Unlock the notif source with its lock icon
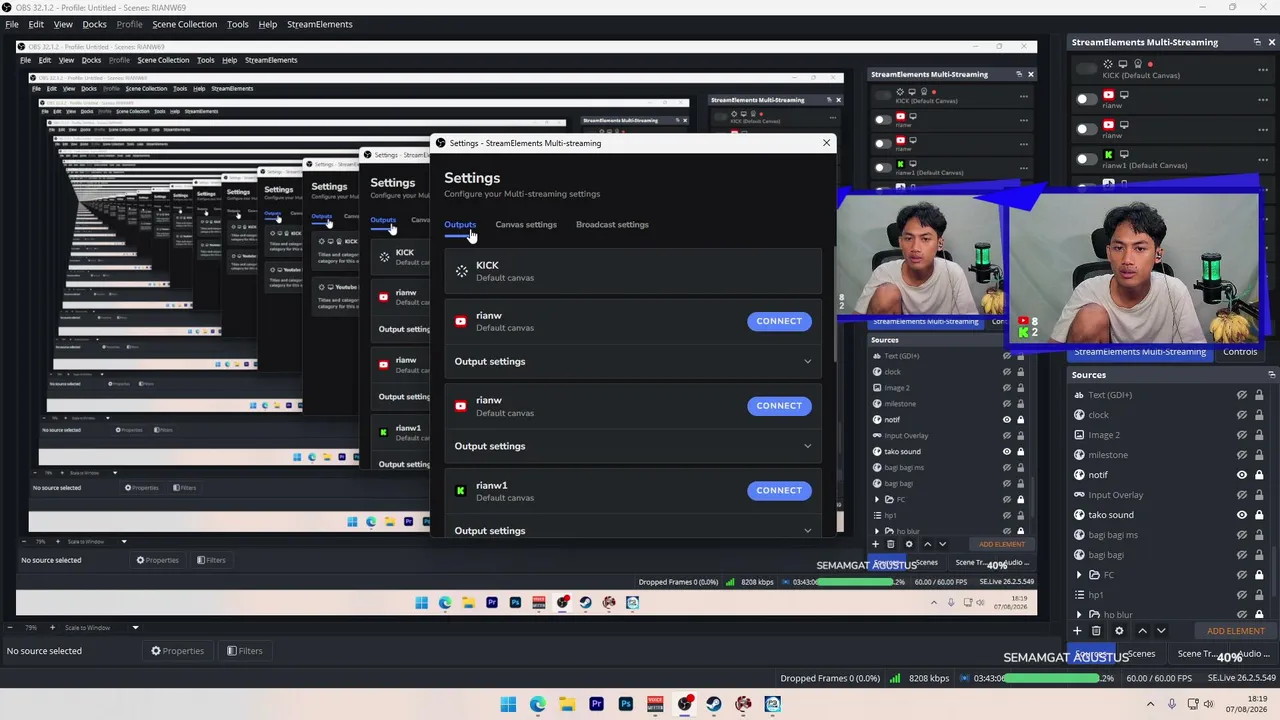 tap(1259, 475)
